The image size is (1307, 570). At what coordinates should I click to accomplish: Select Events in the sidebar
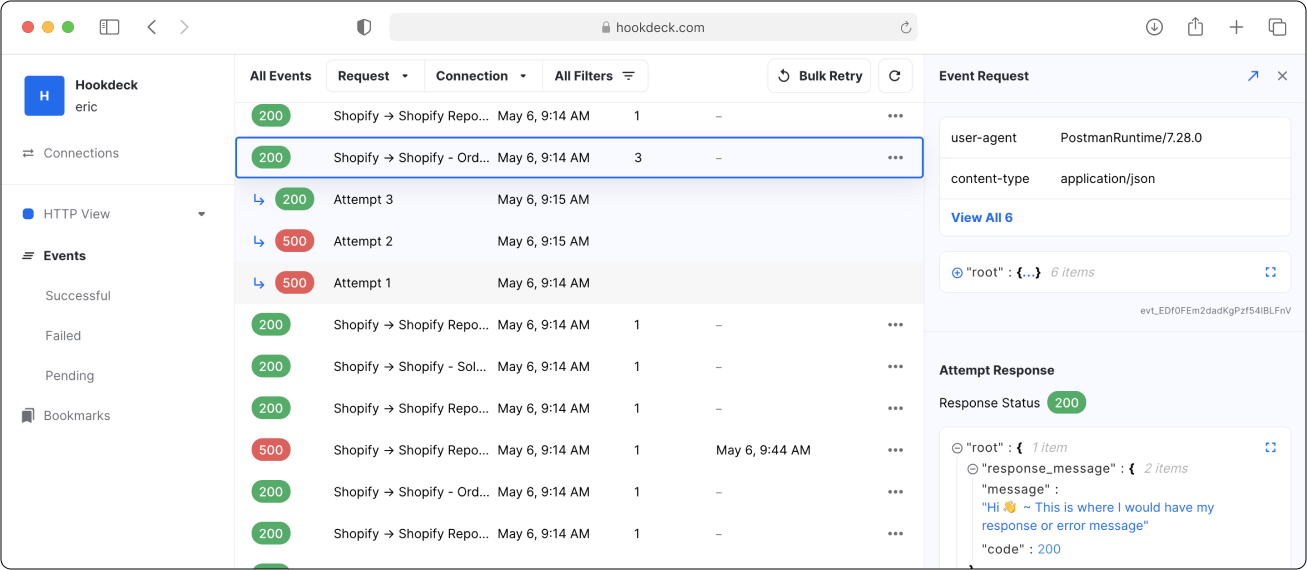64,256
